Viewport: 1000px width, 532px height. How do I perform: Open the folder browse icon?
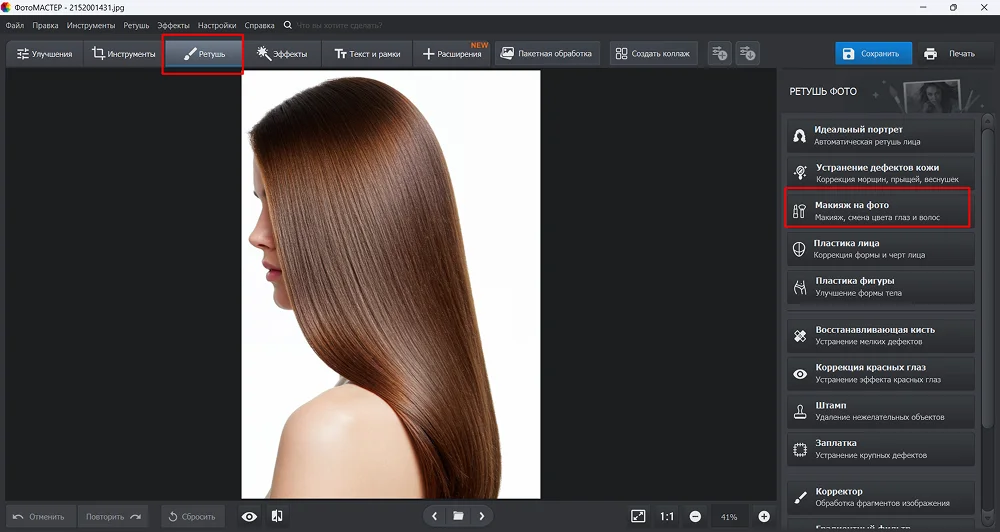point(458,517)
